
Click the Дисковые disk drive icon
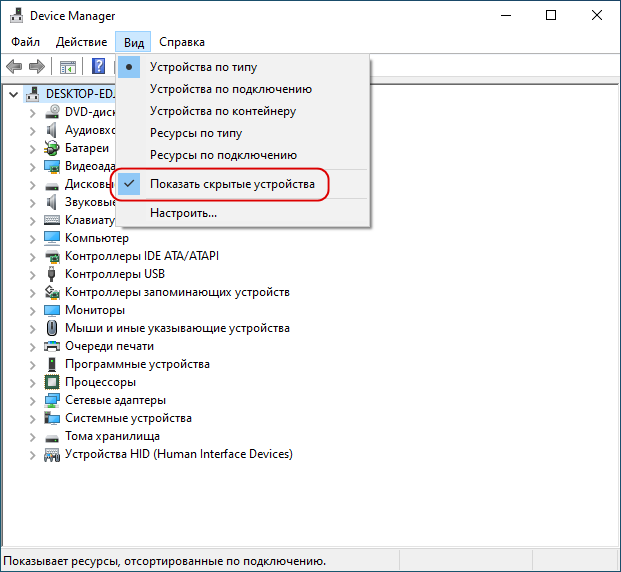tap(52, 185)
